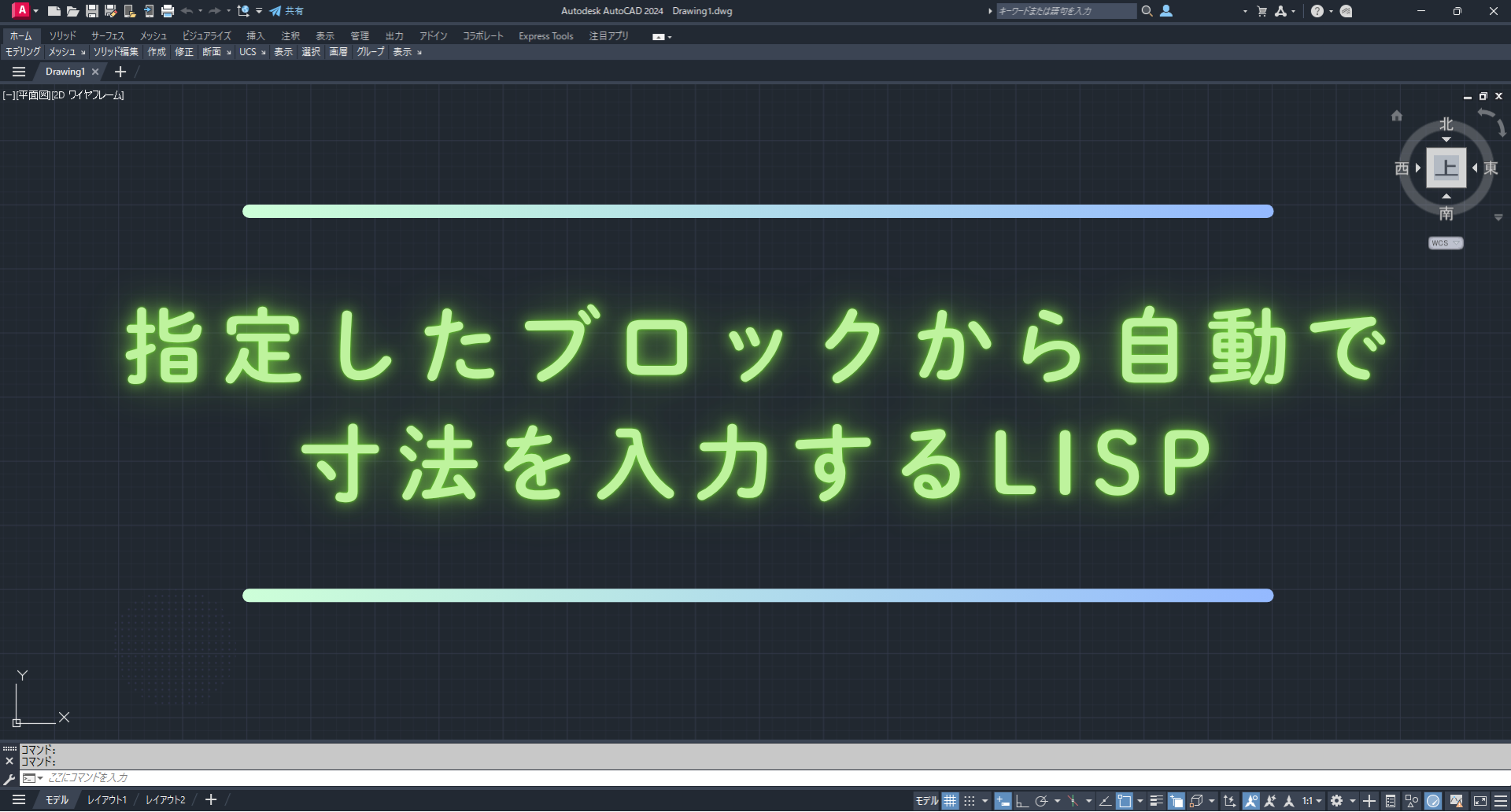The image size is (1511, 812).
Task: Toggle Ortho mode in status bar
Action: [1021, 801]
